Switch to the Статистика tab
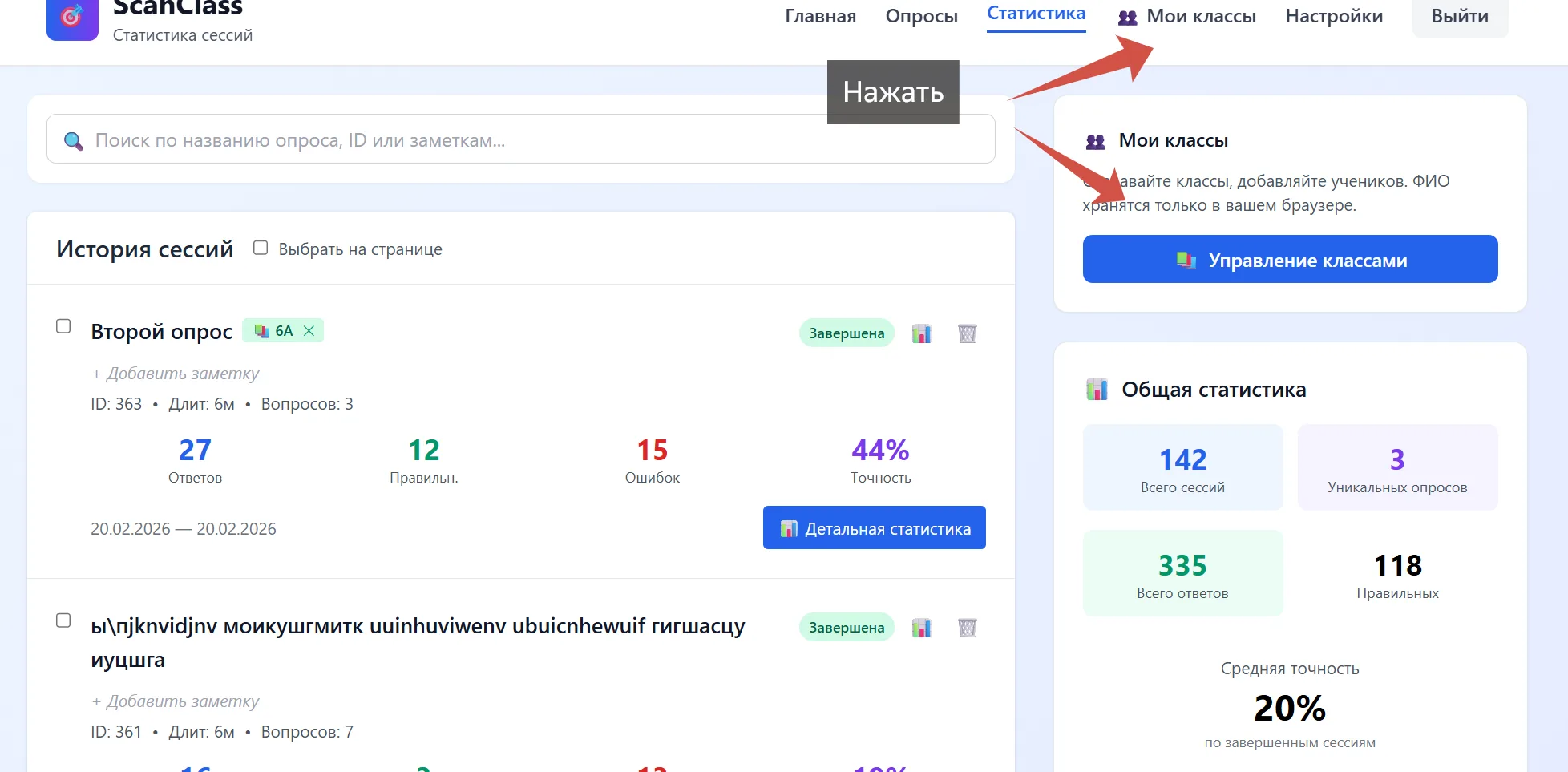1568x772 pixels. tap(1036, 14)
